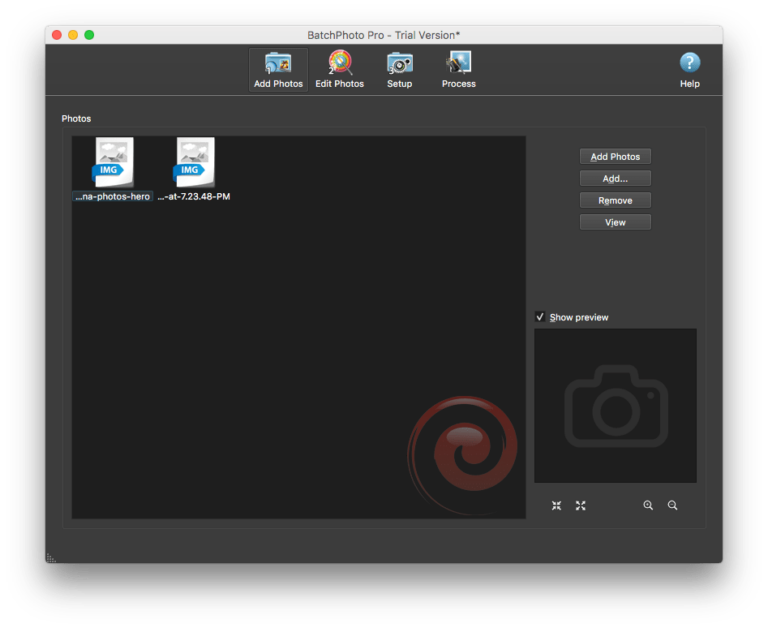Zoom out of the preview
Image resolution: width=768 pixels, height=628 pixels.
[x=672, y=506]
